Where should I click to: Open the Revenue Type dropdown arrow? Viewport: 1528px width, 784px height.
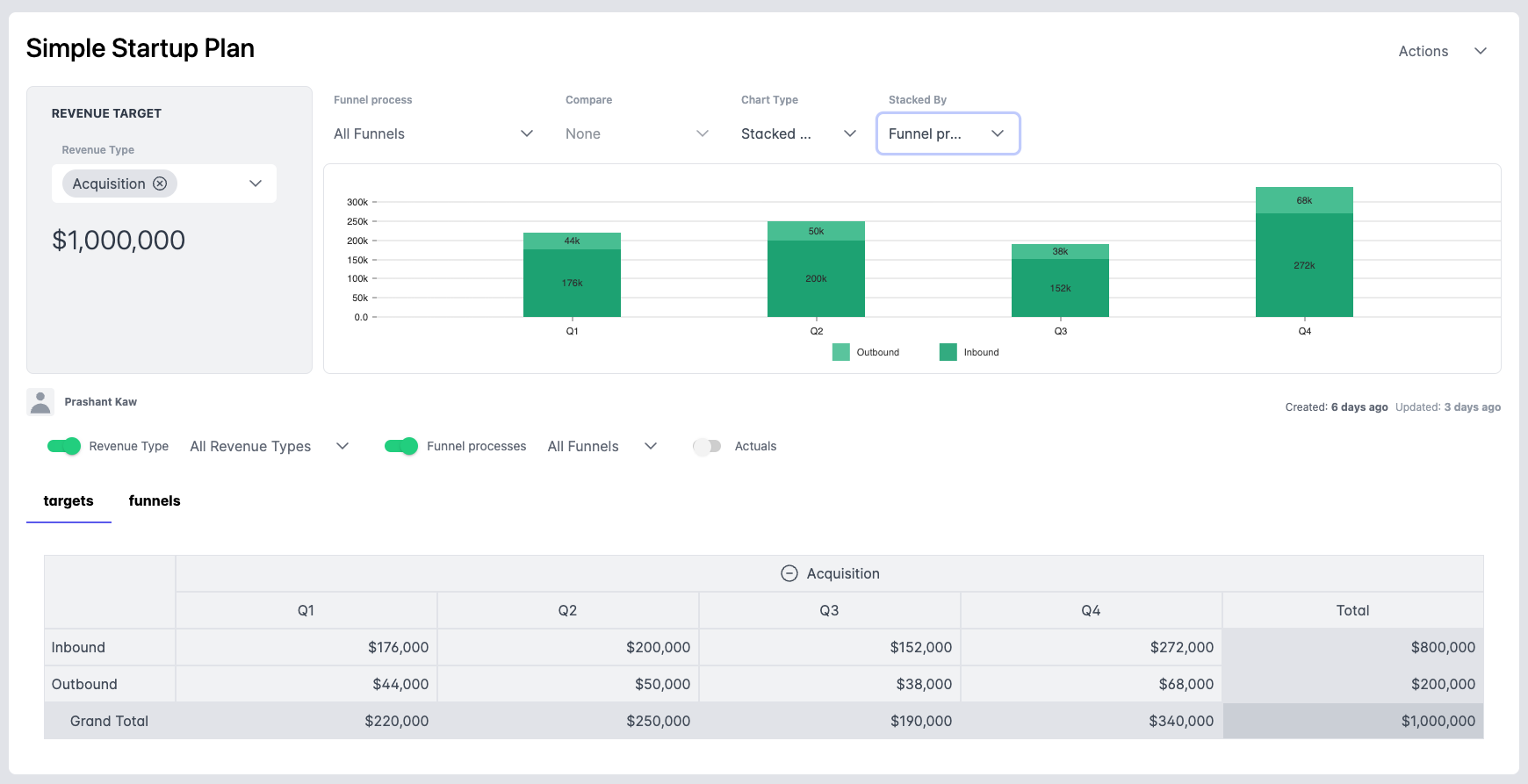coord(256,183)
